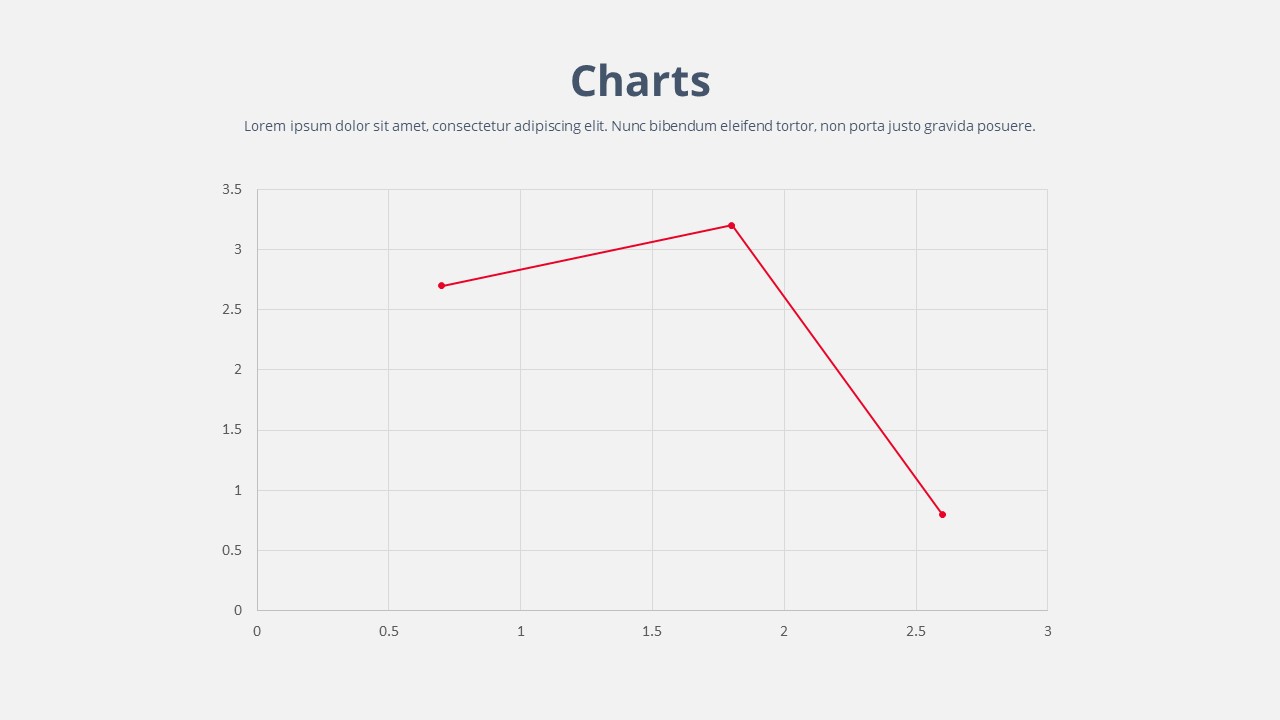Select the 1 label on horizontal axis
Screen dimensions: 1280x720
click(520, 631)
